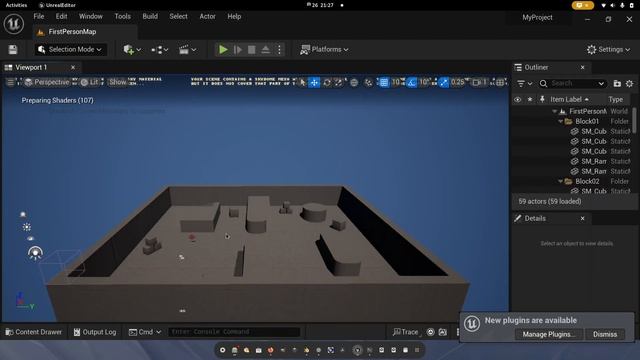Open the Tools menu
The width and height of the screenshot is (640, 360).
click(122, 16)
